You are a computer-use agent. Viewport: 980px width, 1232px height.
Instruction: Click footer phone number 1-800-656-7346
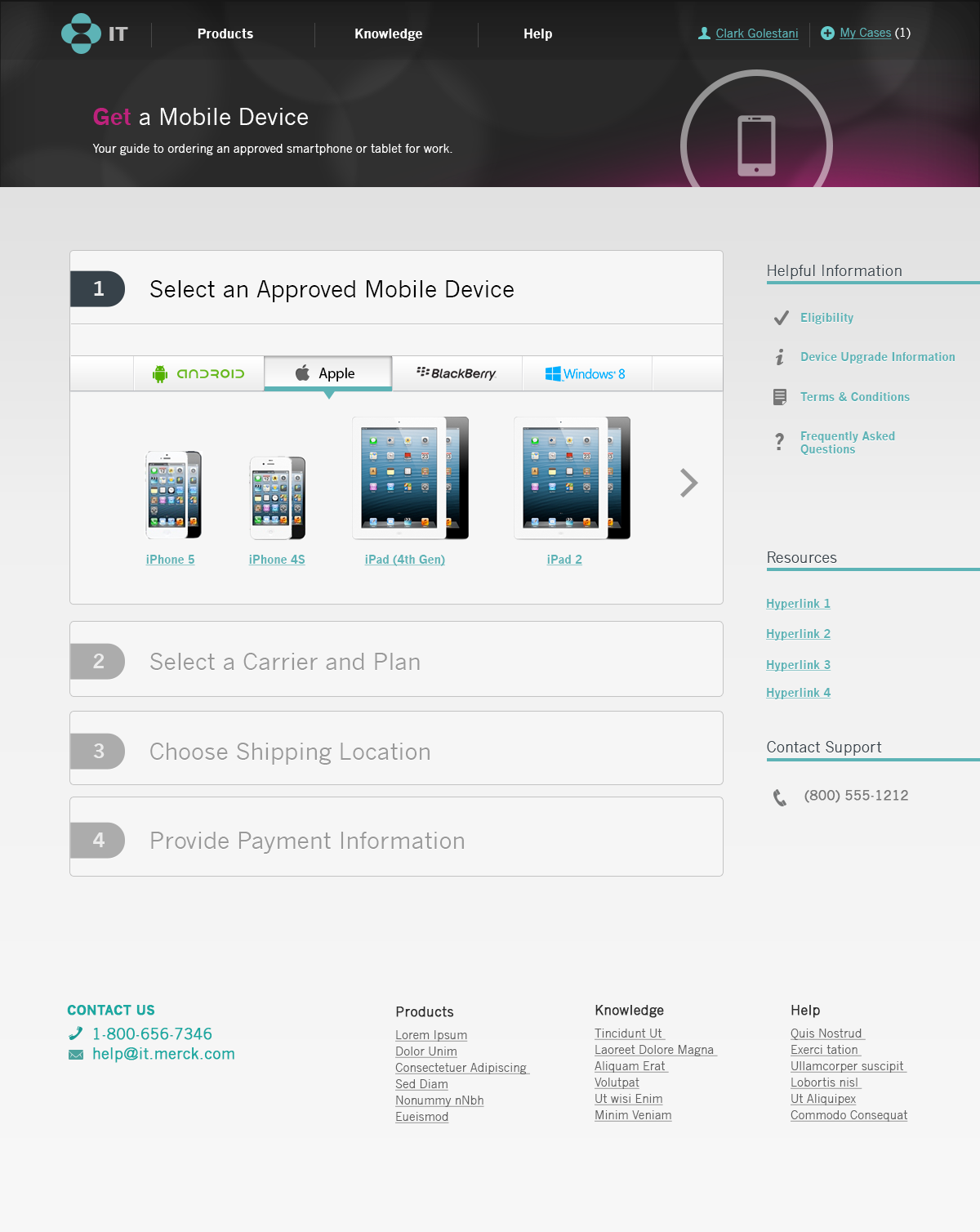click(152, 1034)
